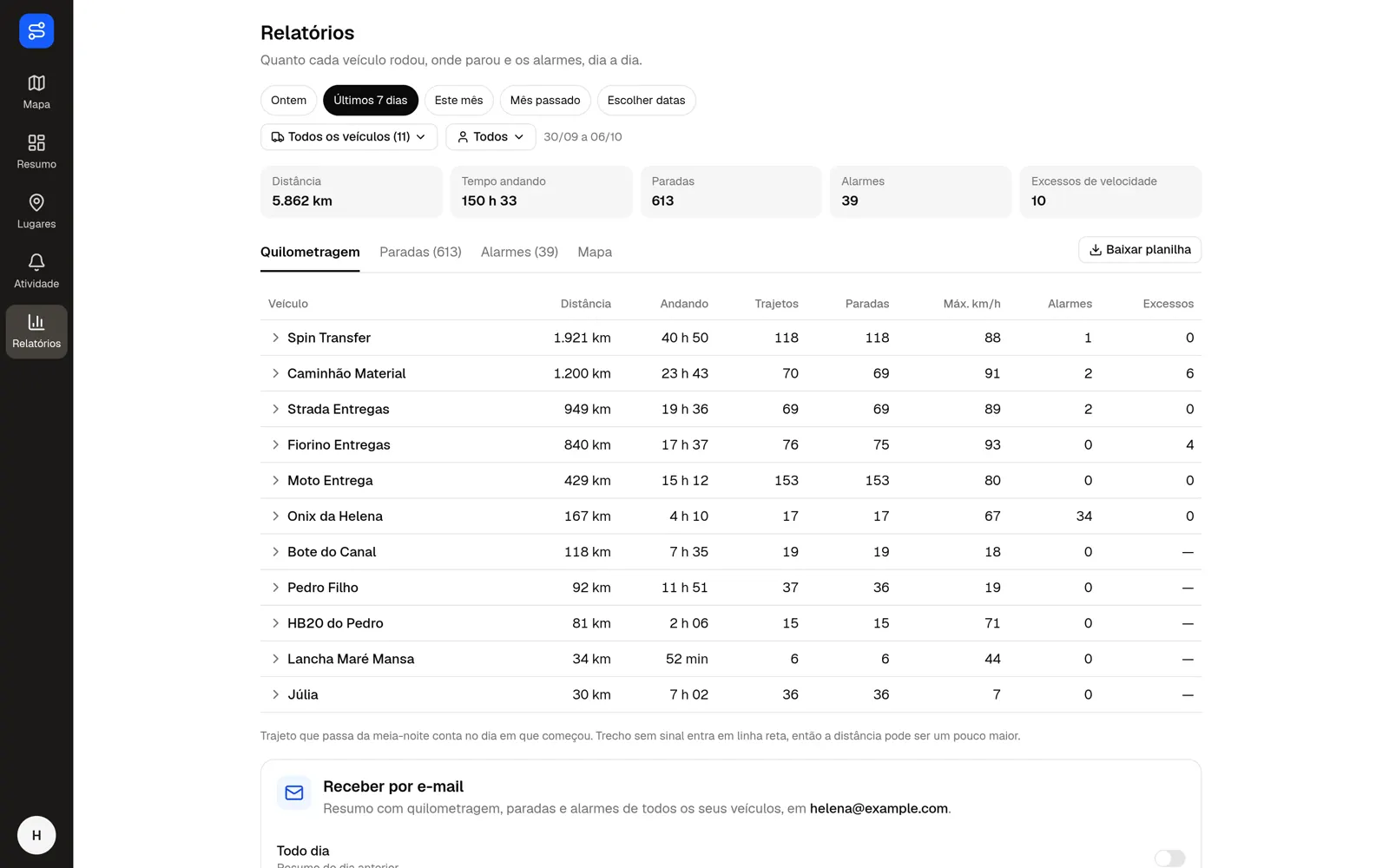Click the Distância summary card
This screenshot has width=1389, height=868.
click(352, 192)
